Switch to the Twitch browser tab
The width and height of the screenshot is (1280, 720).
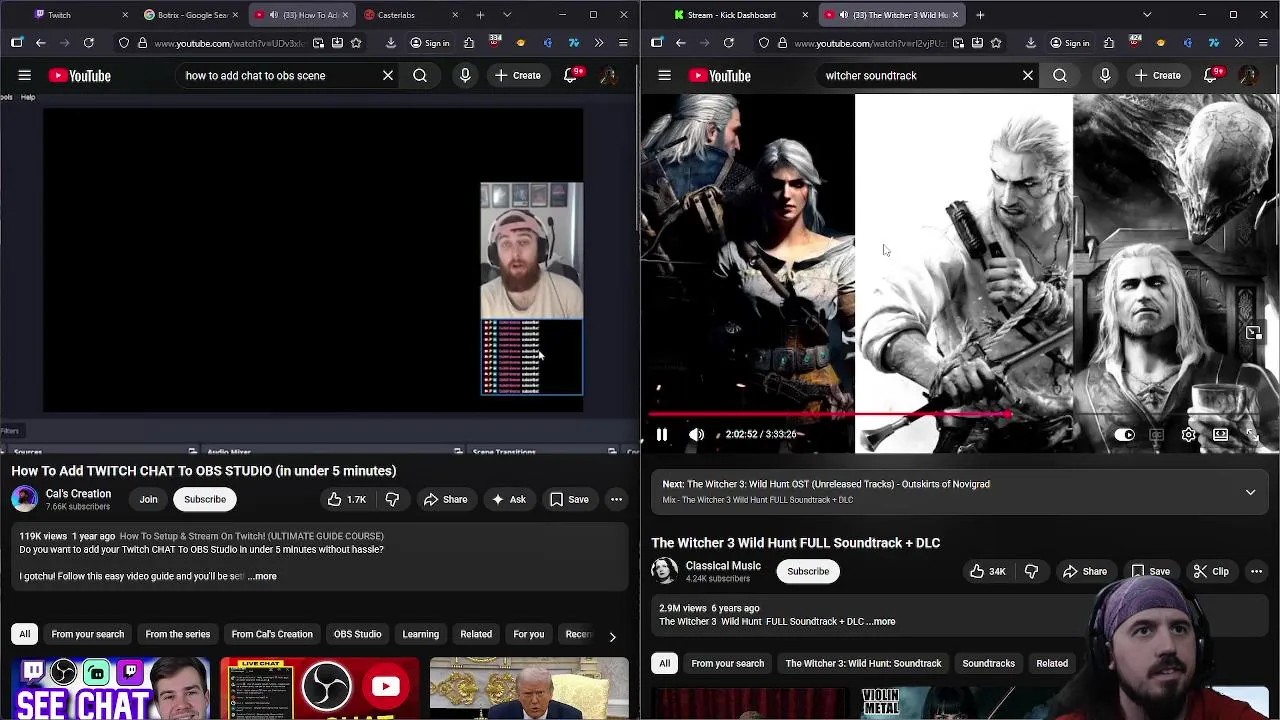pos(80,15)
